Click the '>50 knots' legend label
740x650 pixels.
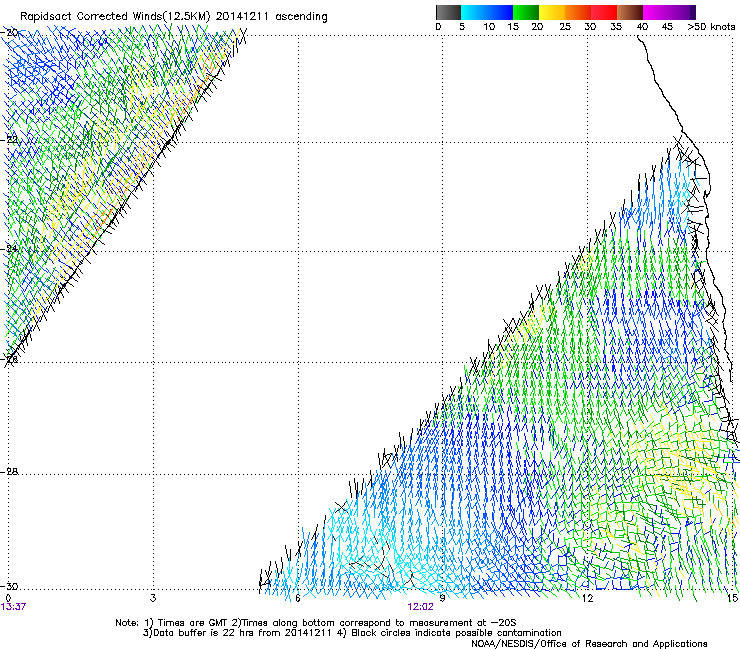(711, 26)
